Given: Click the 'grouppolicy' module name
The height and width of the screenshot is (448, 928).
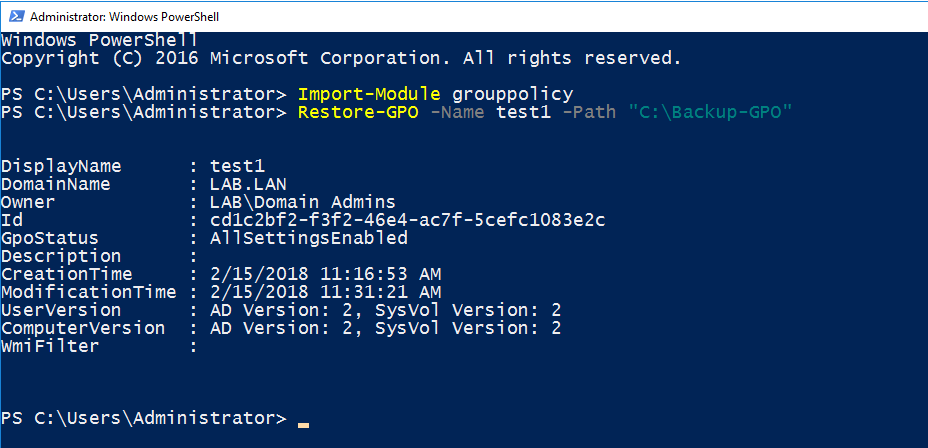Looking at the screenshot, I should [513, 94].
